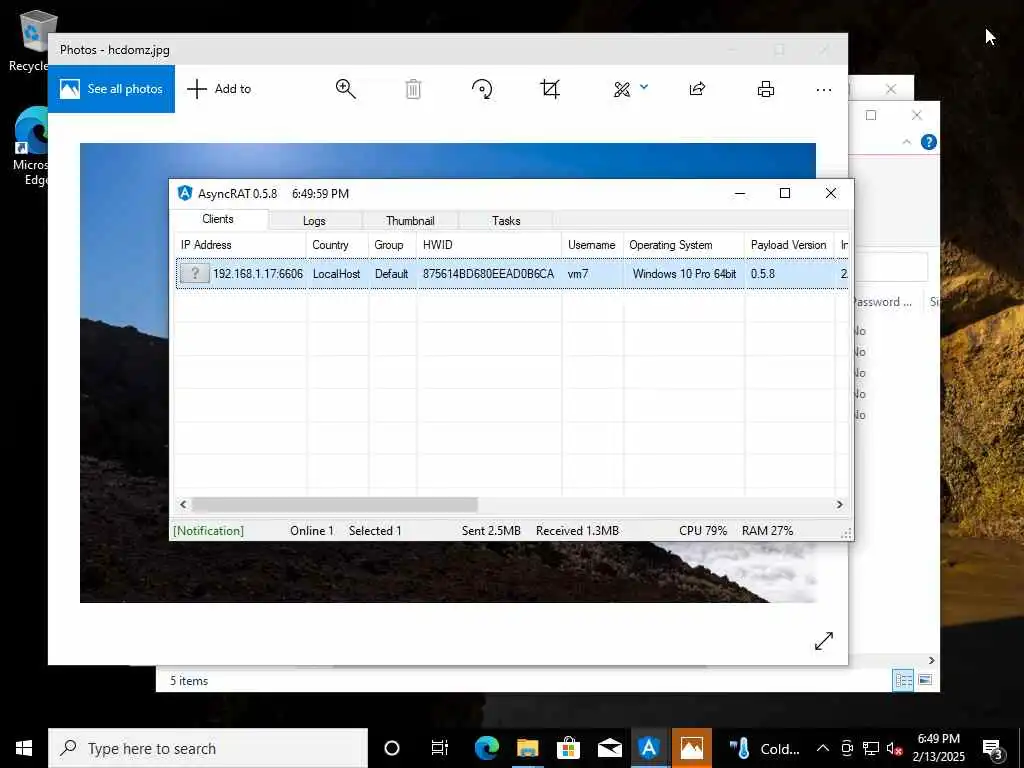Click AsyncRAT icon on taskbar

[649, 748]
